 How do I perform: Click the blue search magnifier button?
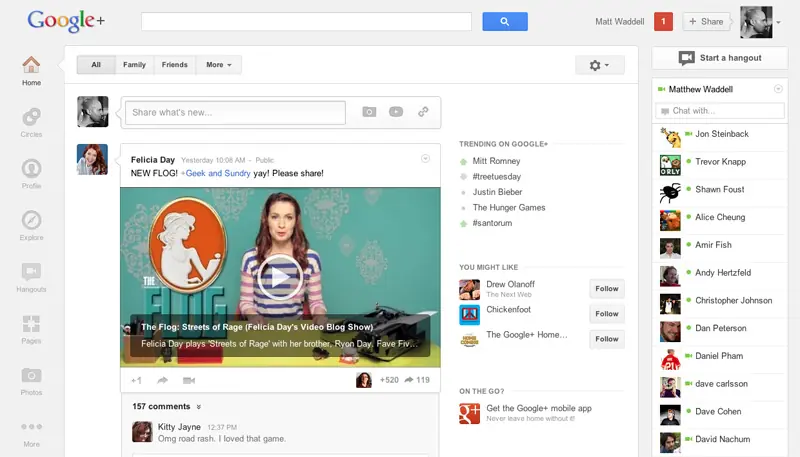(x=505, y=21)
